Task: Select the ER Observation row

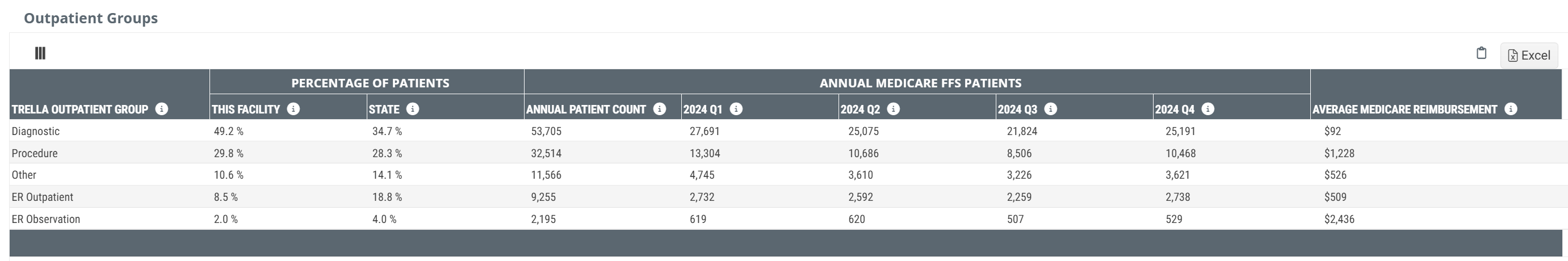Action: pyautogui.click(x=785, y=219)
